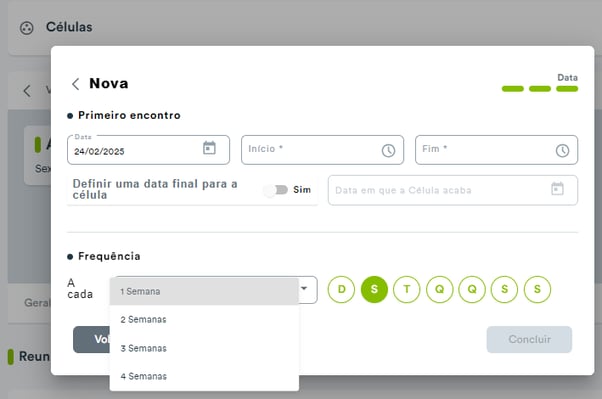Click the background page back chevron
This screenshot has width=602, height=399.
coord(27,91)
